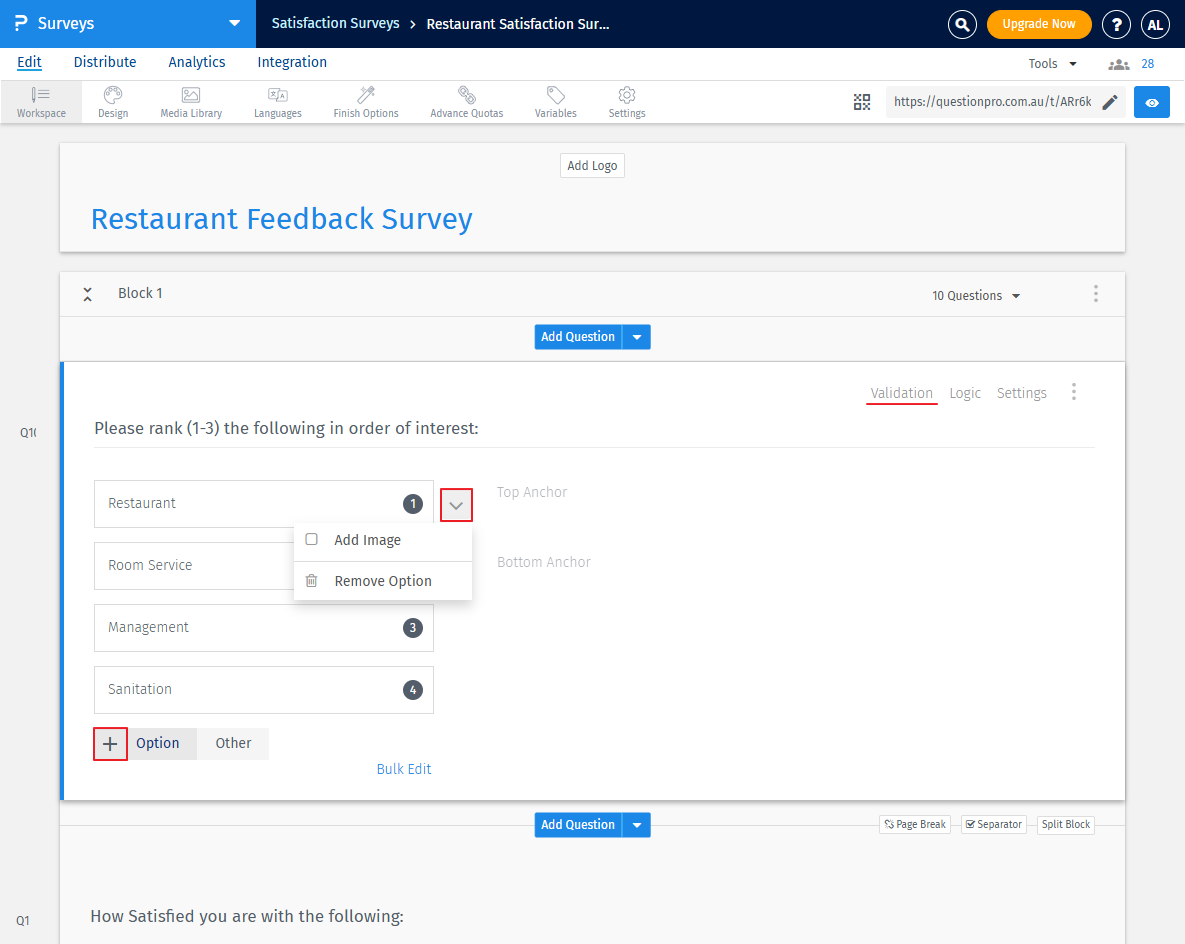The height and width of the screenshot is (944, 1185).
Task: Click the Upgrade Now button
Action: tap(1039, 24)
